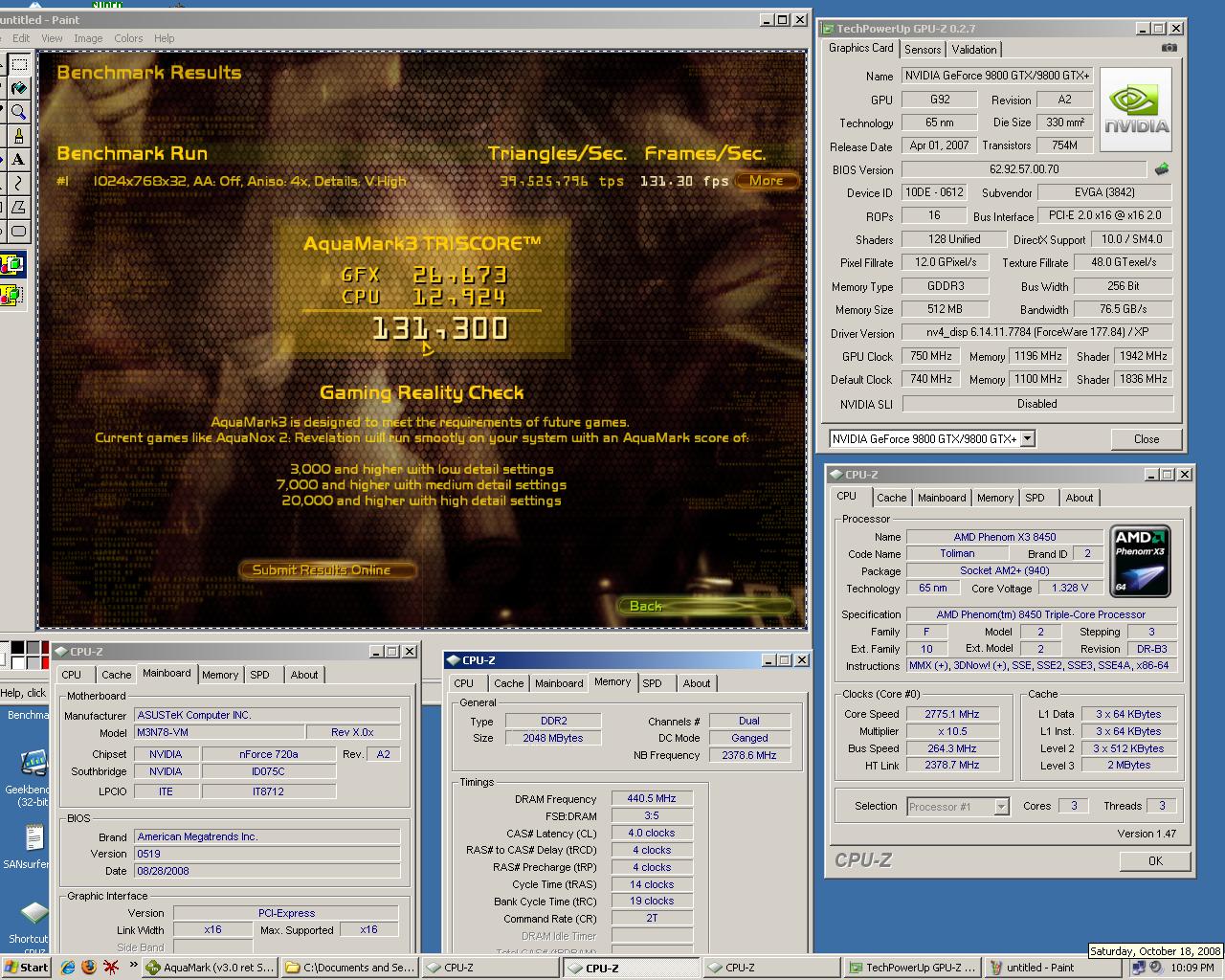
Task: Click the motherboard Model M3N78-VM field
Action: coord(219,732)
